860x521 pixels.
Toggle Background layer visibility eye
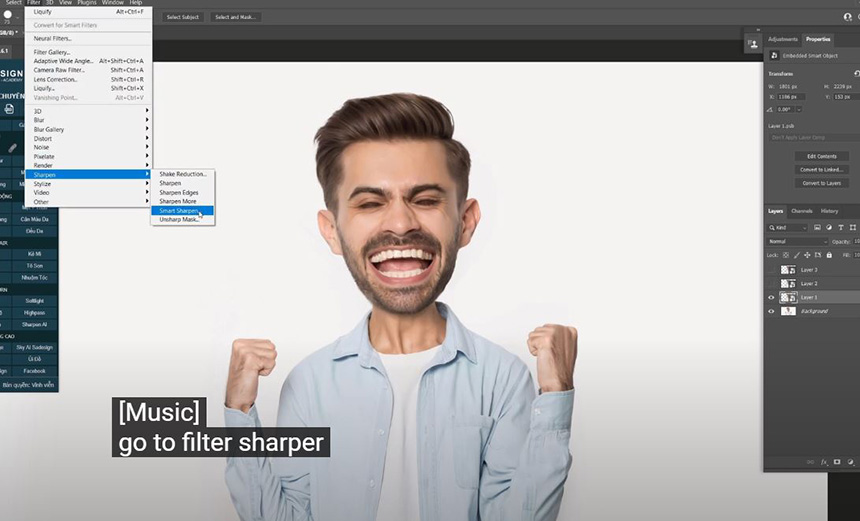click(771, 311)
